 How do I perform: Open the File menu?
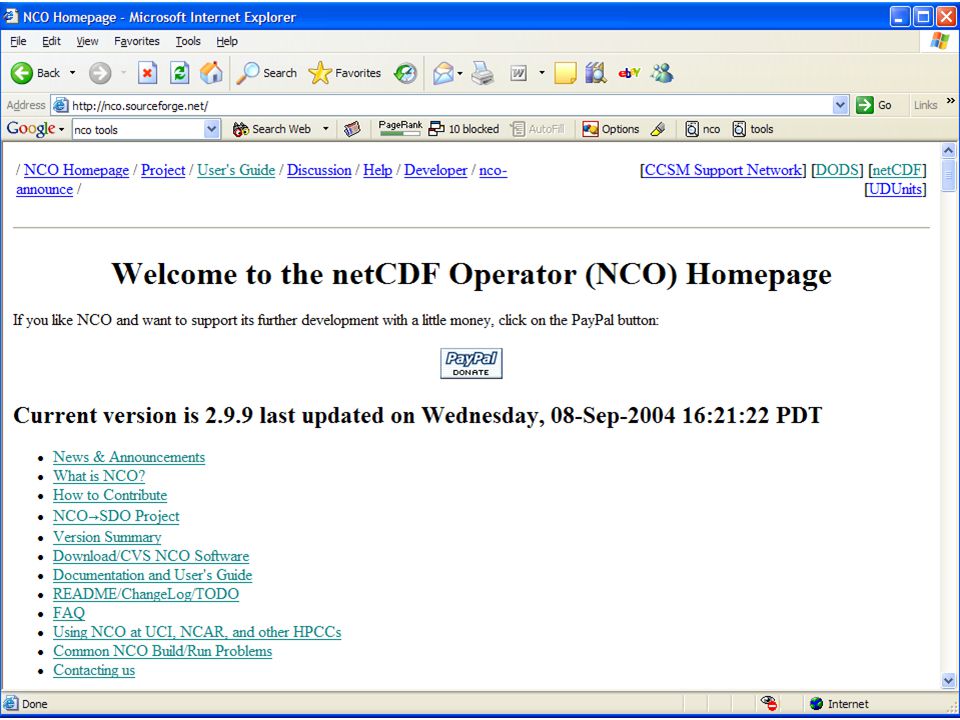18,41
